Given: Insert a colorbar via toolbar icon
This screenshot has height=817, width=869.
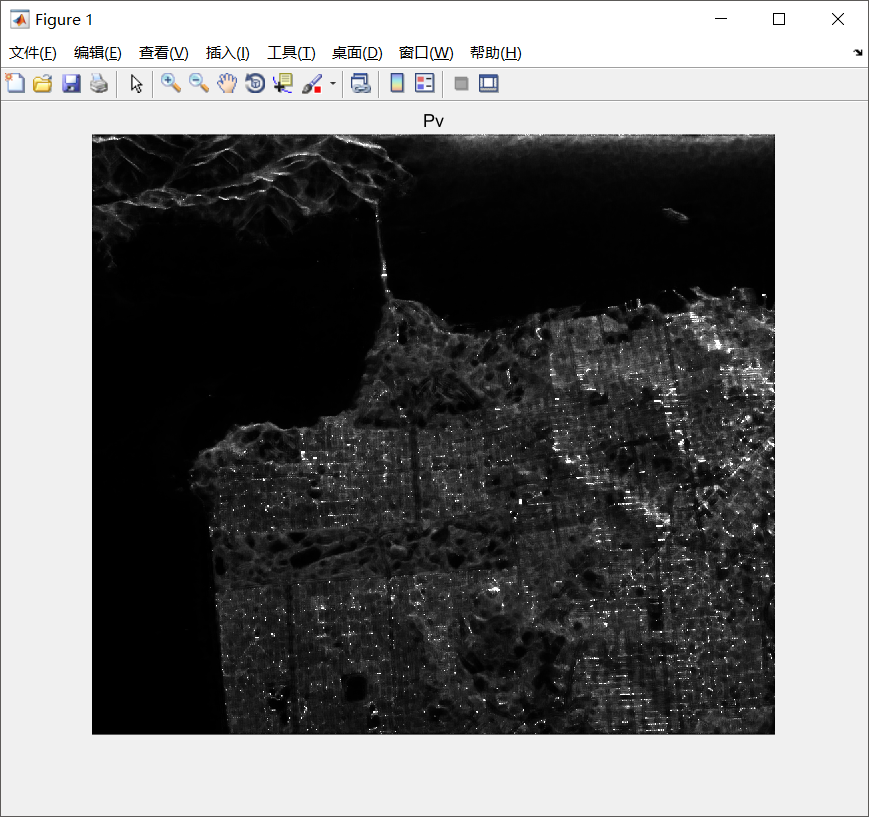Looking at the screenshot, I should pyautogui.click(x=397, y=84).
